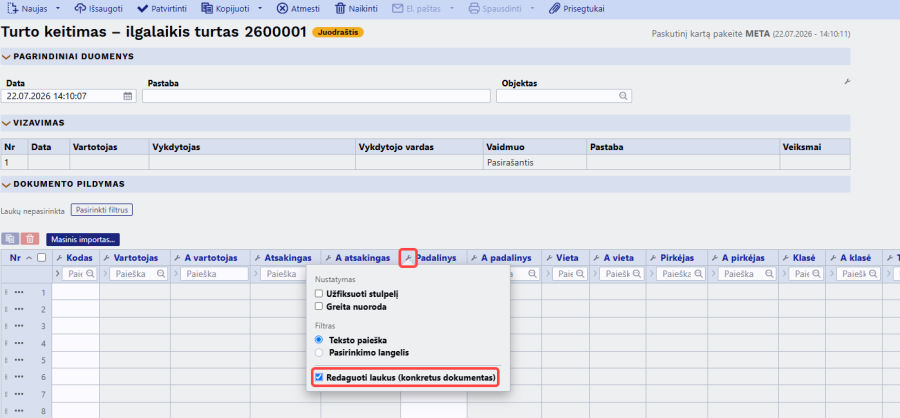The image size is (900, 418).
Task: Open the Kopijuoti dropdown arrow
Action: [x=260, y=9]
